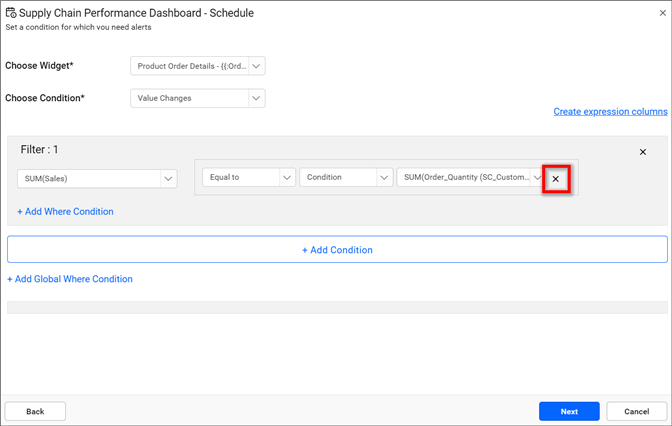Select the SUM(Sales) field box
This screenshot has width=672, height=426.
coord(88,178)
